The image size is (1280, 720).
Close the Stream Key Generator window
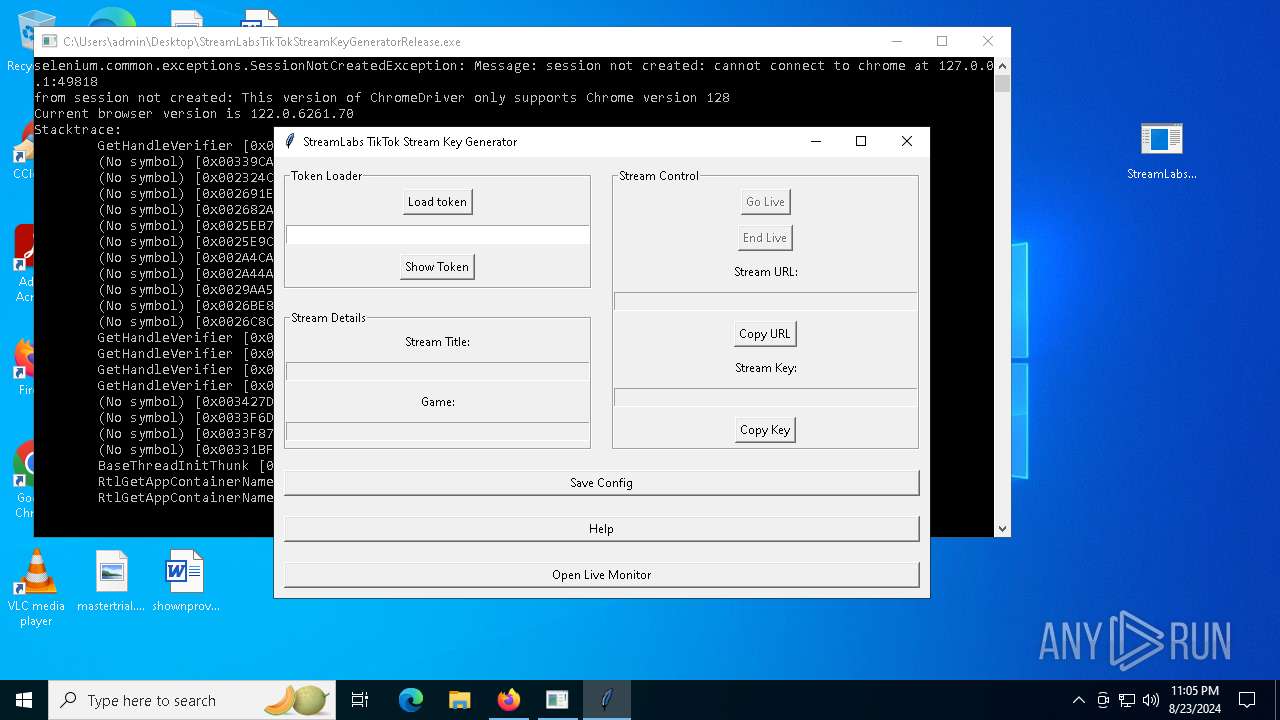pos(907,141)
